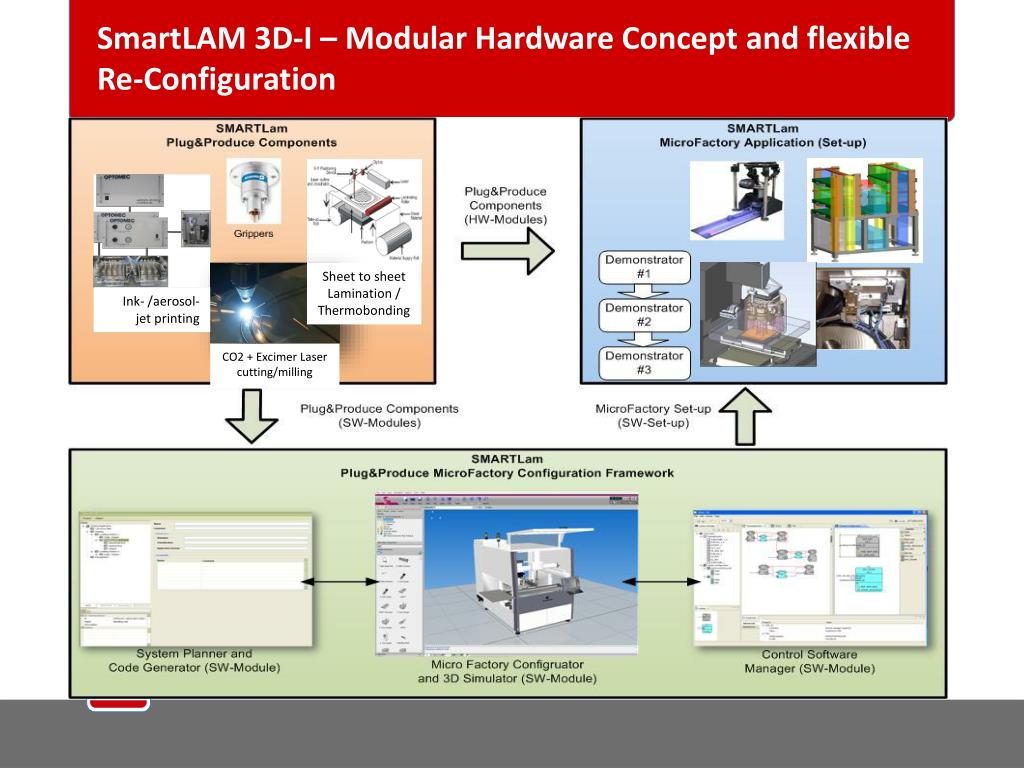Open the 3D Simulator micro factory screenshot
The image size is (1024, 768).
coord(507,574)
